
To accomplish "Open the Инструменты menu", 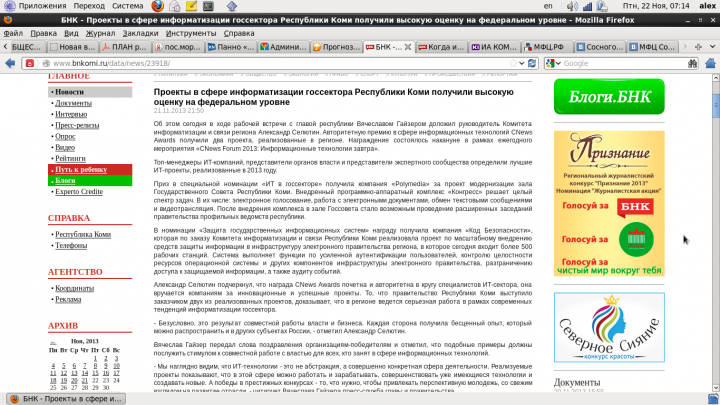I will click(x=191, y=33).
